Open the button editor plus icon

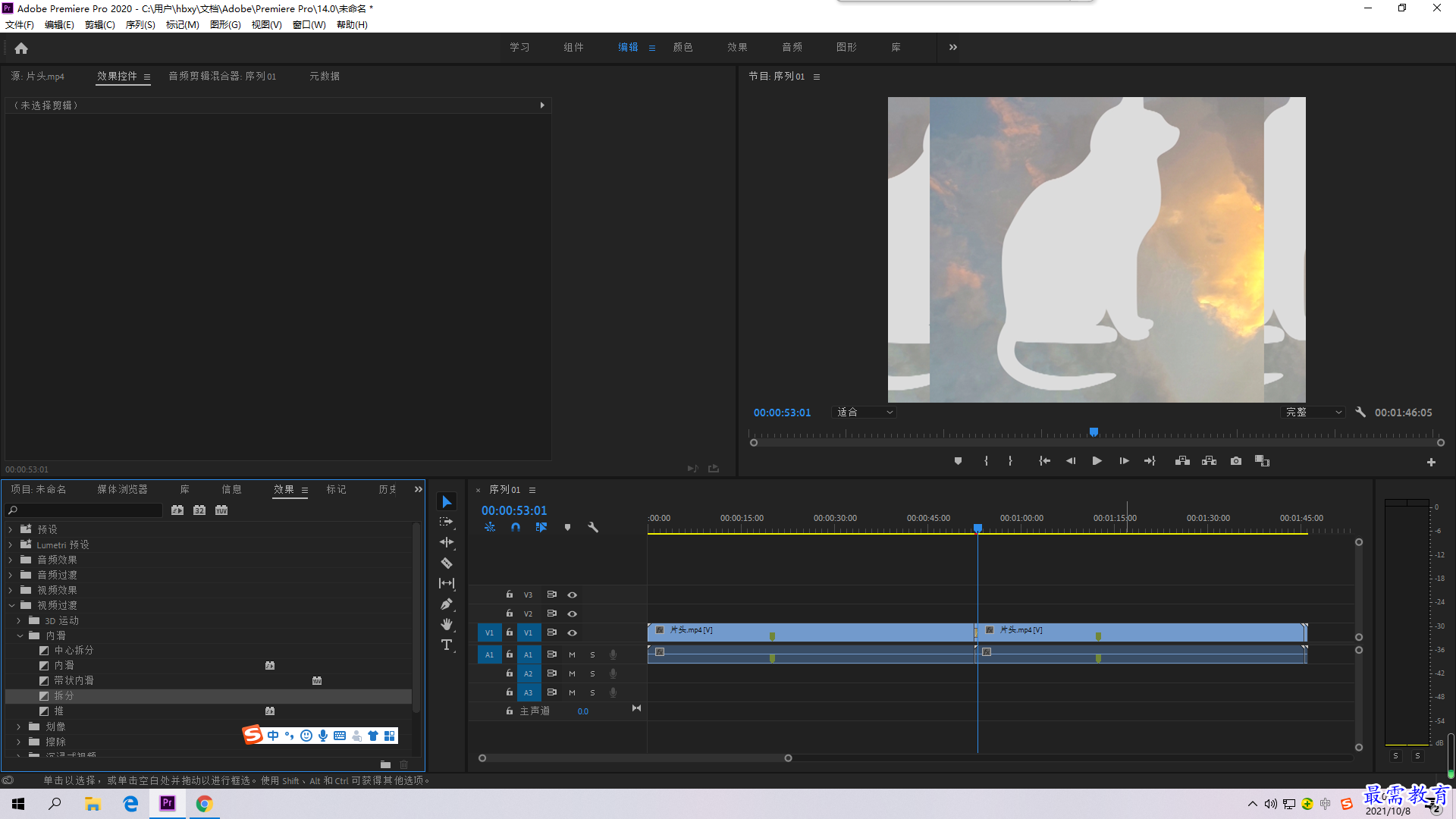[x=1431, y=462]
